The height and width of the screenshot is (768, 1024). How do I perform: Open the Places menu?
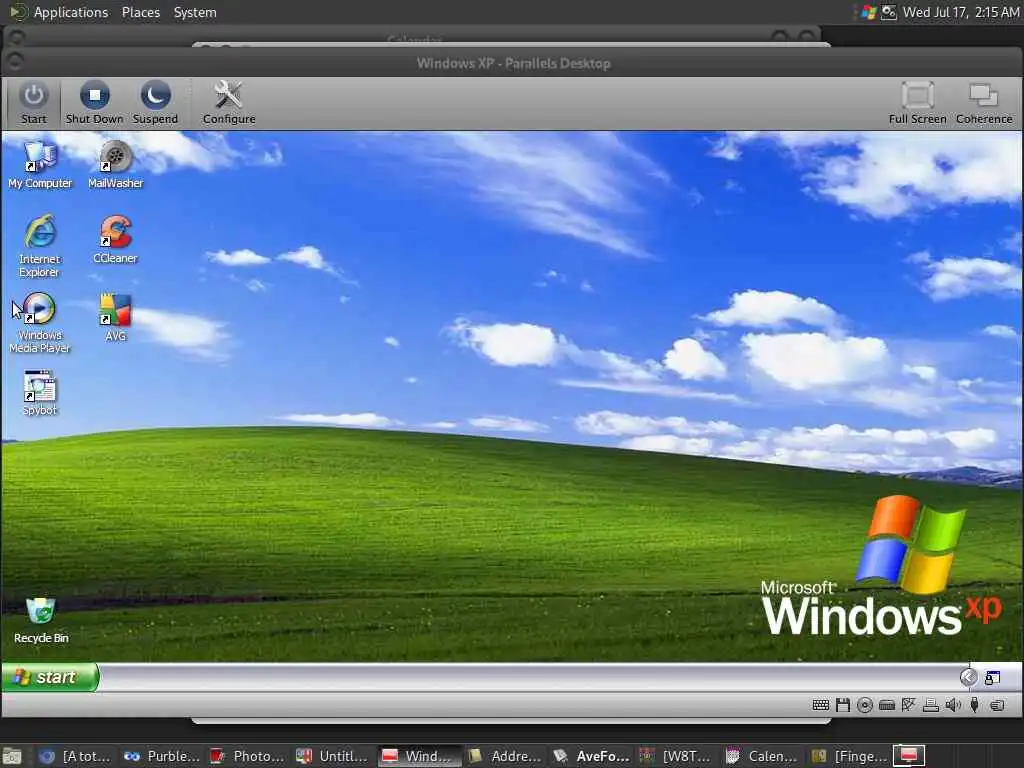pos(141,12)
